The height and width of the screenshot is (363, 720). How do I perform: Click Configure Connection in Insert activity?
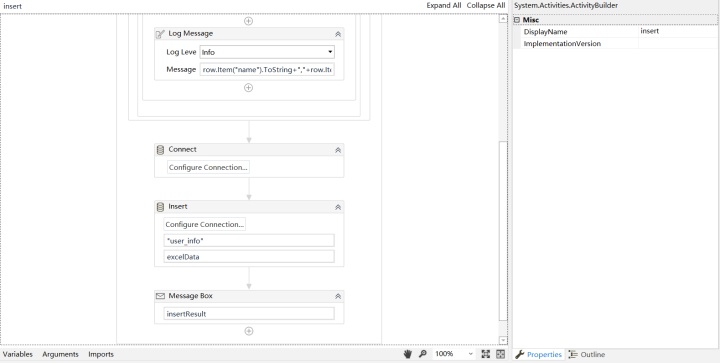(205, 224)
